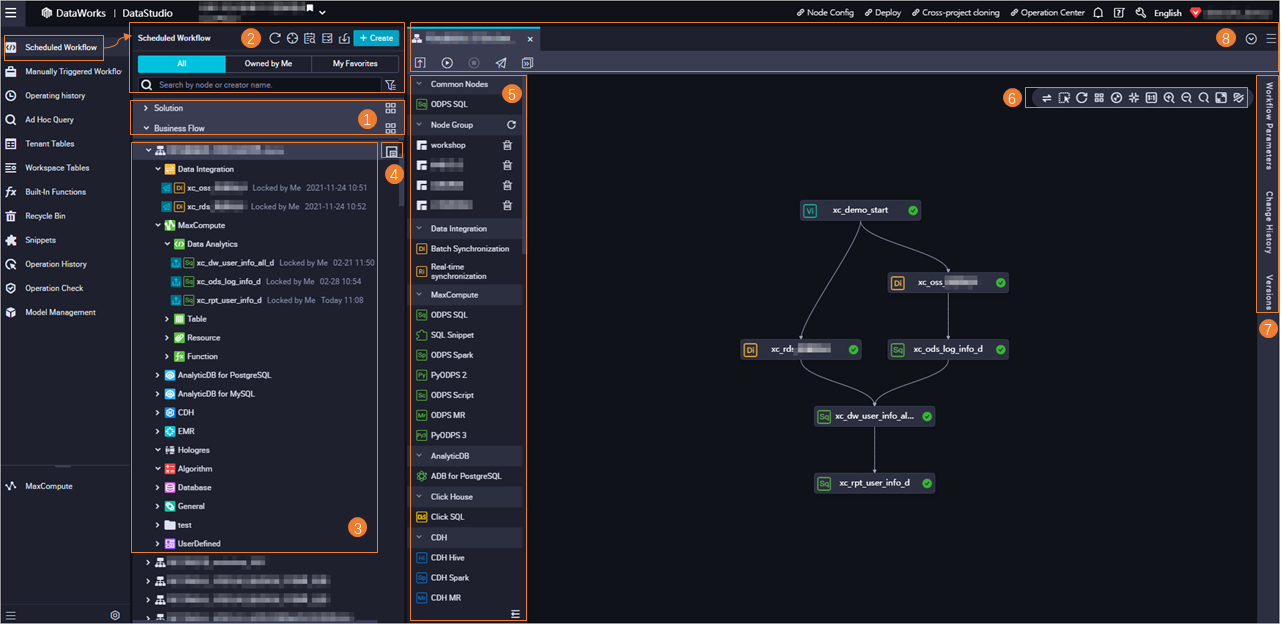Click the deploy paper-plane icon
The height and width of the screenshot is (624, 1282).
[501, 63]
